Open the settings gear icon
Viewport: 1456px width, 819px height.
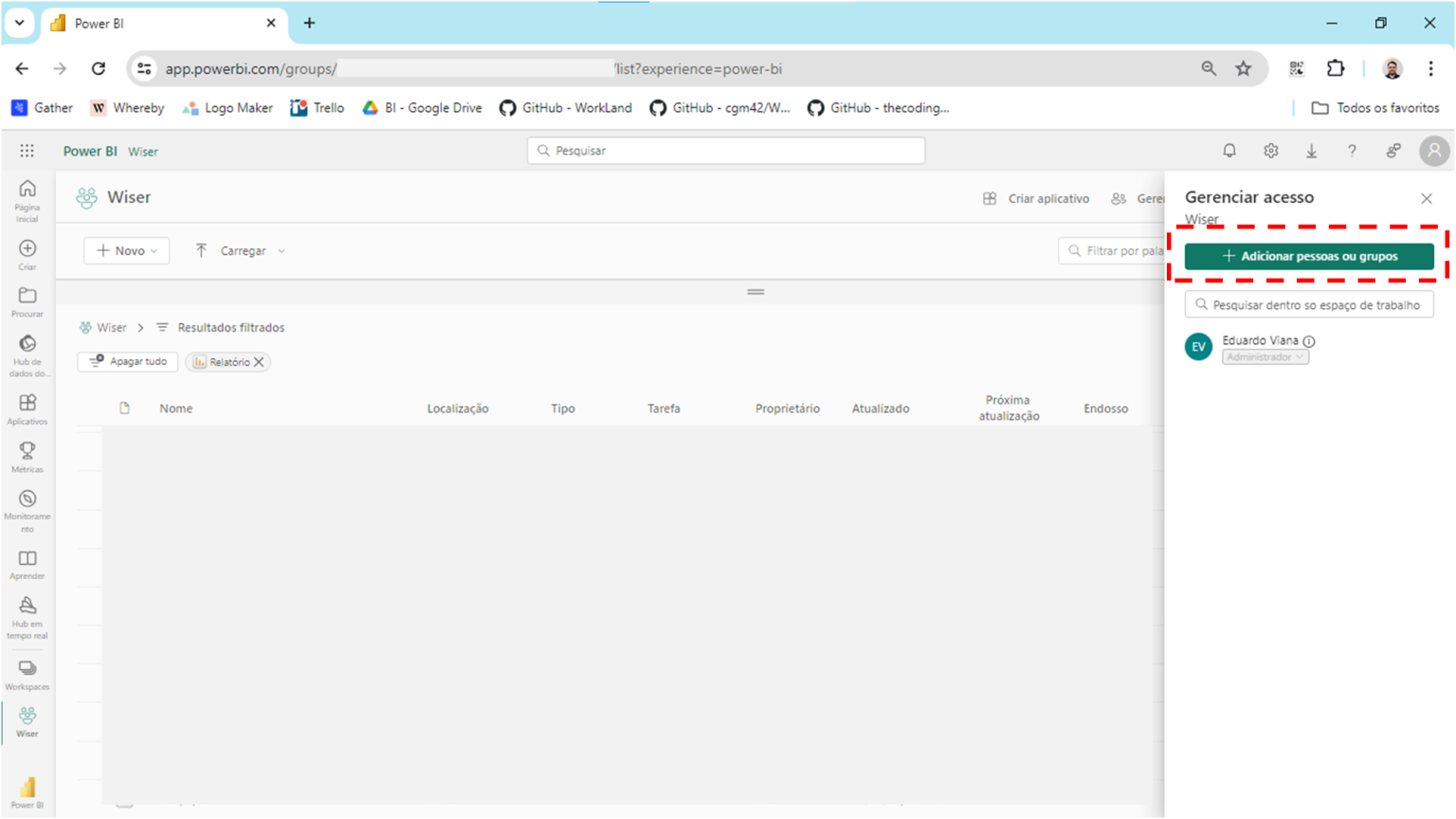[x=1270, y=150]
